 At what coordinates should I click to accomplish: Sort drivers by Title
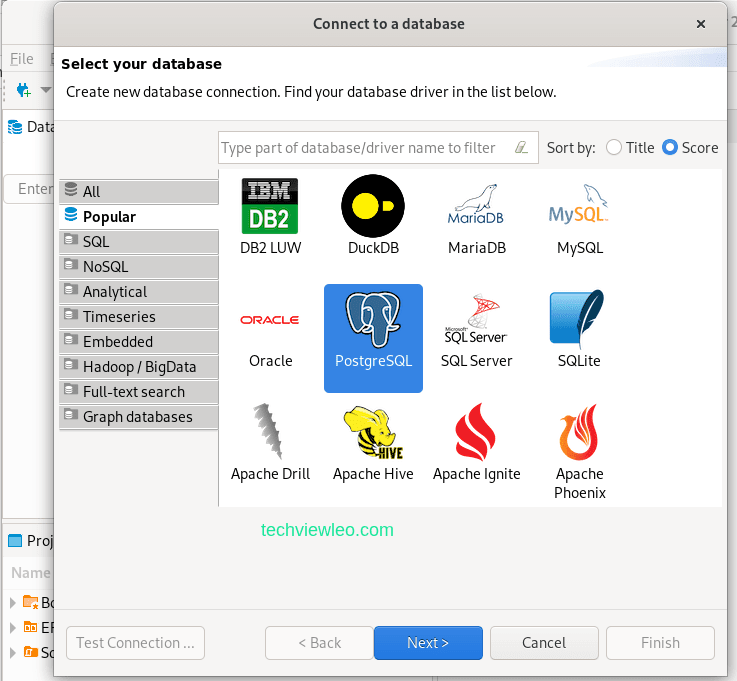pos(630,148)
